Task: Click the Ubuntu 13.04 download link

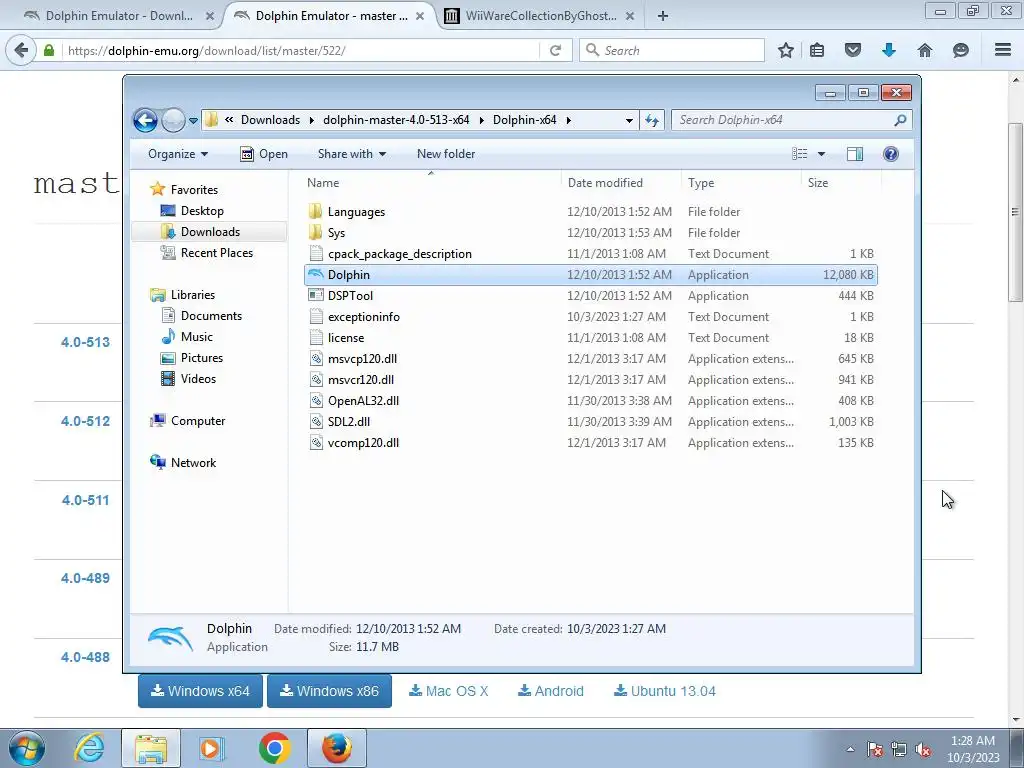Action: 665,691
